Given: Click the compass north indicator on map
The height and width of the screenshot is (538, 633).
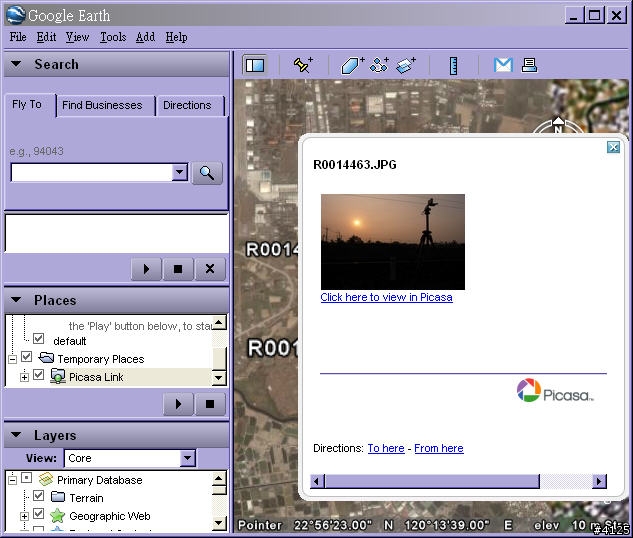Looking at the screenshot, I should pyautogui.click(x=558, y=125).
